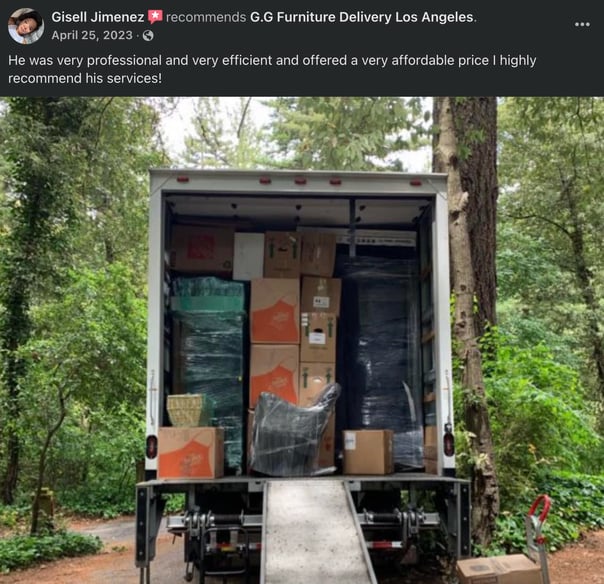Open Gisell Jimenez's profile name link
The height and width of the screenshot is (584, 604).
coord(98,17)
